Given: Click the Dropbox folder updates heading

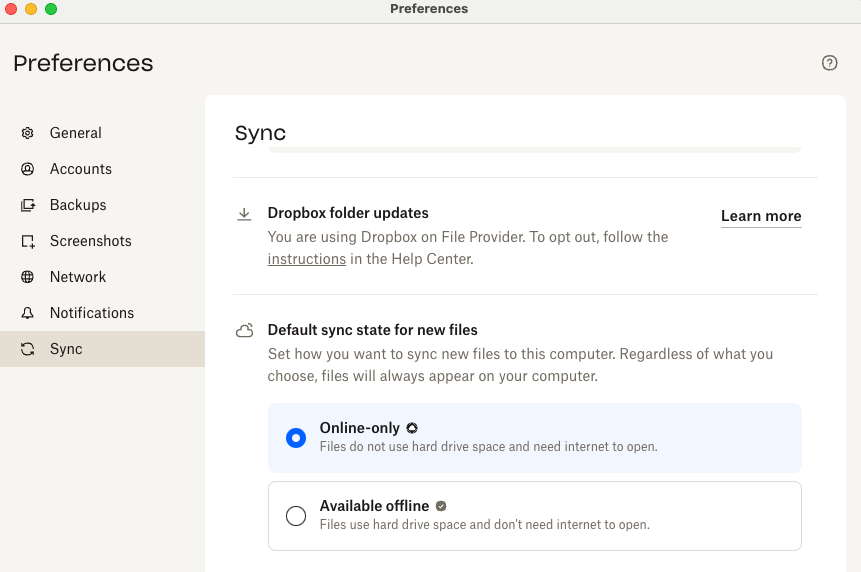Looking at the screenshot, I should tap(348, 213).
